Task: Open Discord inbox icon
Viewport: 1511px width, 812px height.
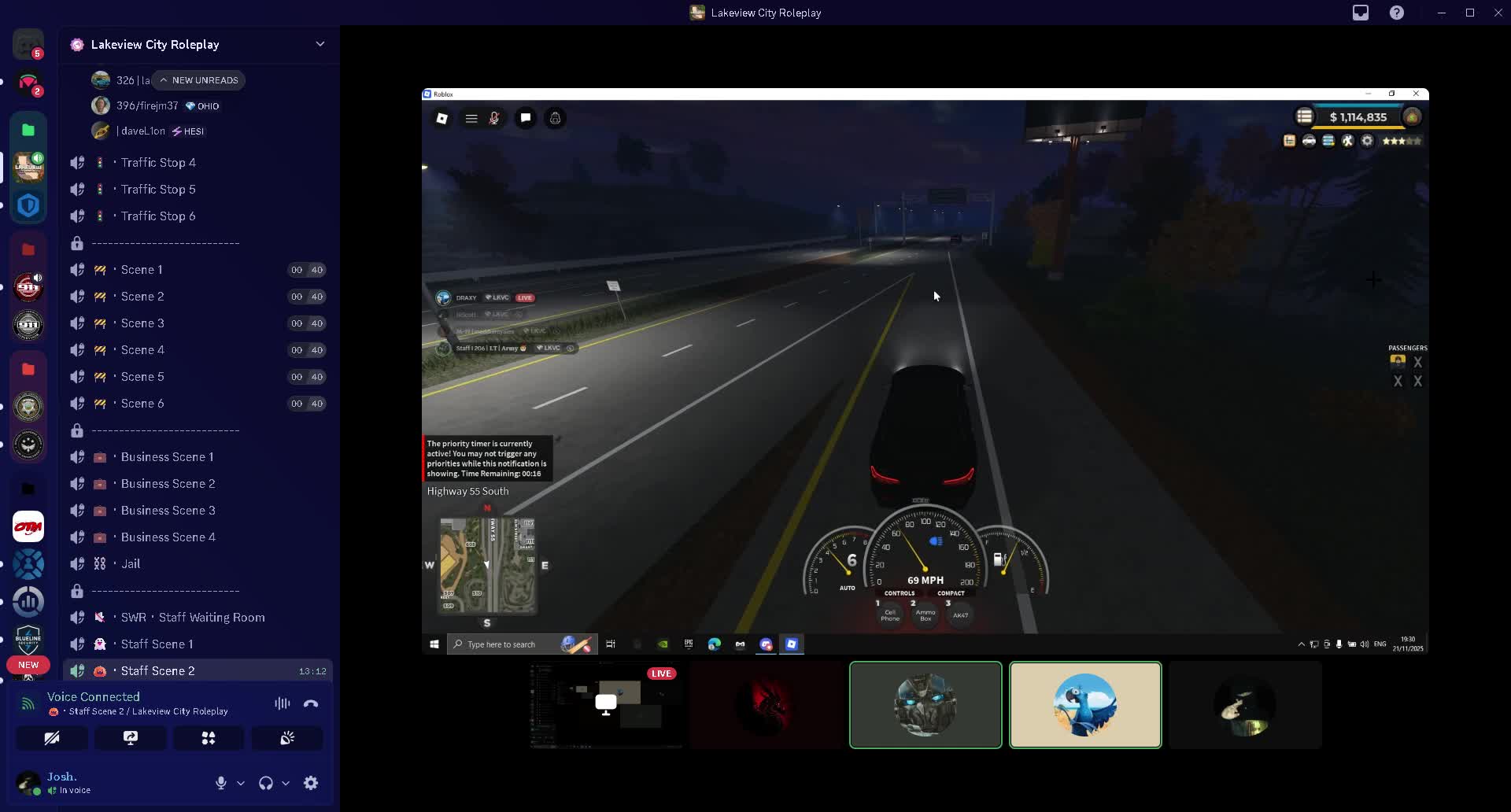Action: tap(1361, 13)
